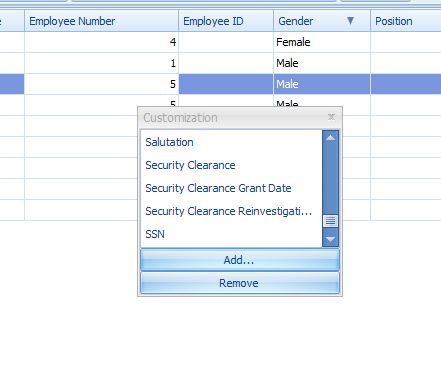441x378 pixels.
Task: Click the Position column header
Action: pyautogui.click(x=406, y=21)
